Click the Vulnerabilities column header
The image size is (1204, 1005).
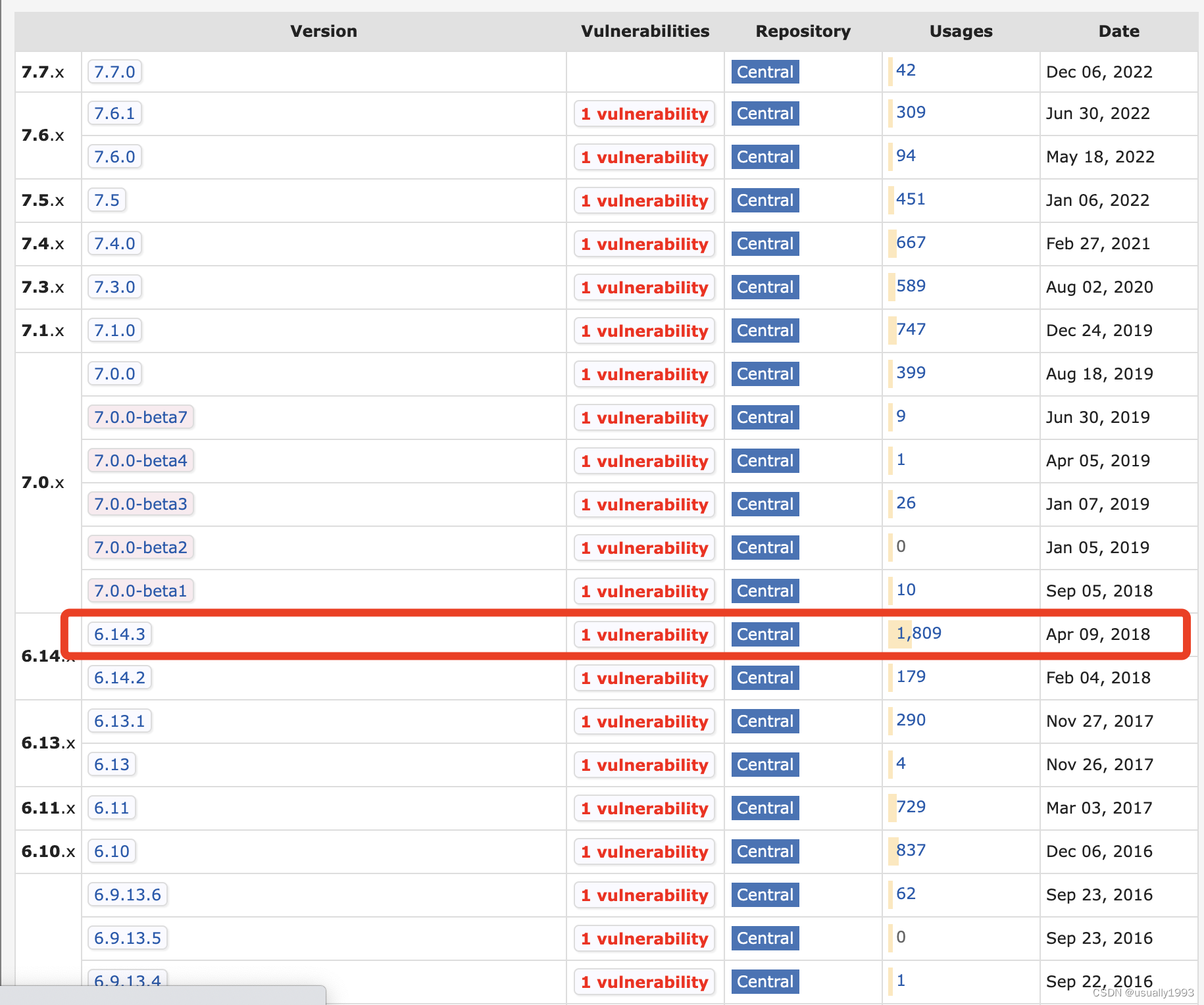[x=645, y=31]
